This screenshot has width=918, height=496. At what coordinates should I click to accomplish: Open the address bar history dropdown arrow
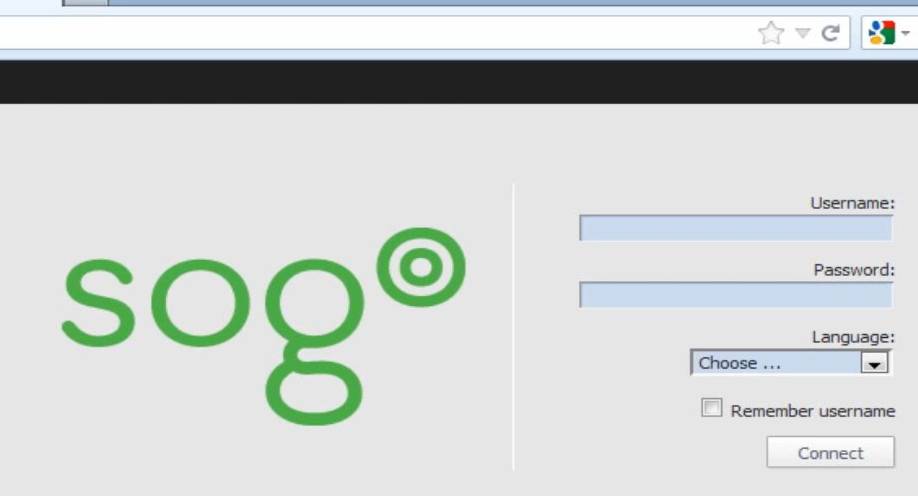click(803, 33)
